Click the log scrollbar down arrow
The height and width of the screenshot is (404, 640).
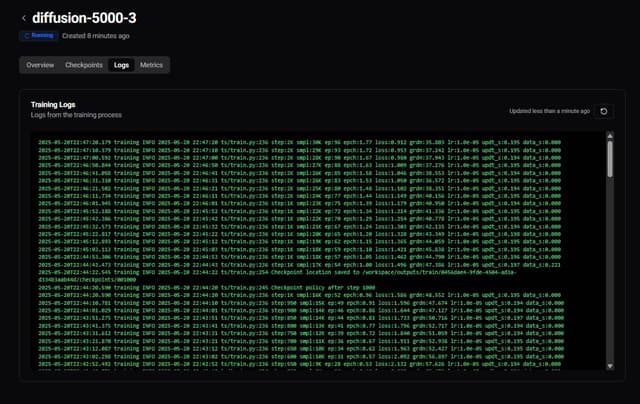click(610, 366)
